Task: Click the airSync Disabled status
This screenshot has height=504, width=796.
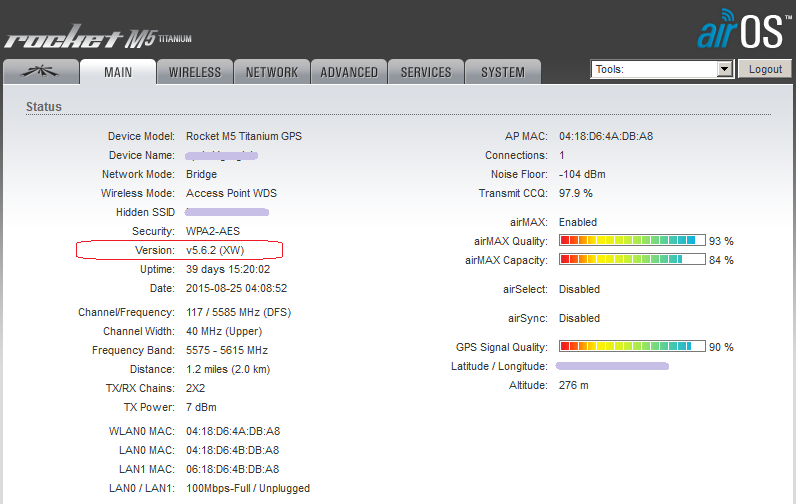Action: (579, 318)
